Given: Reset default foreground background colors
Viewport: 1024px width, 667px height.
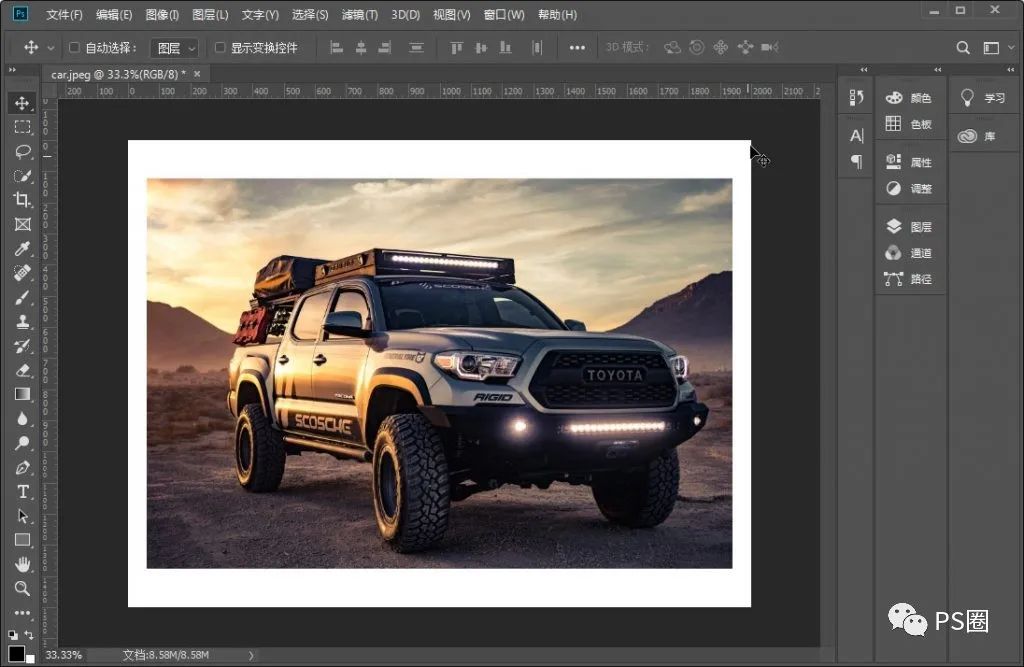Looking at the screenshot, I should tap(13, 634).
